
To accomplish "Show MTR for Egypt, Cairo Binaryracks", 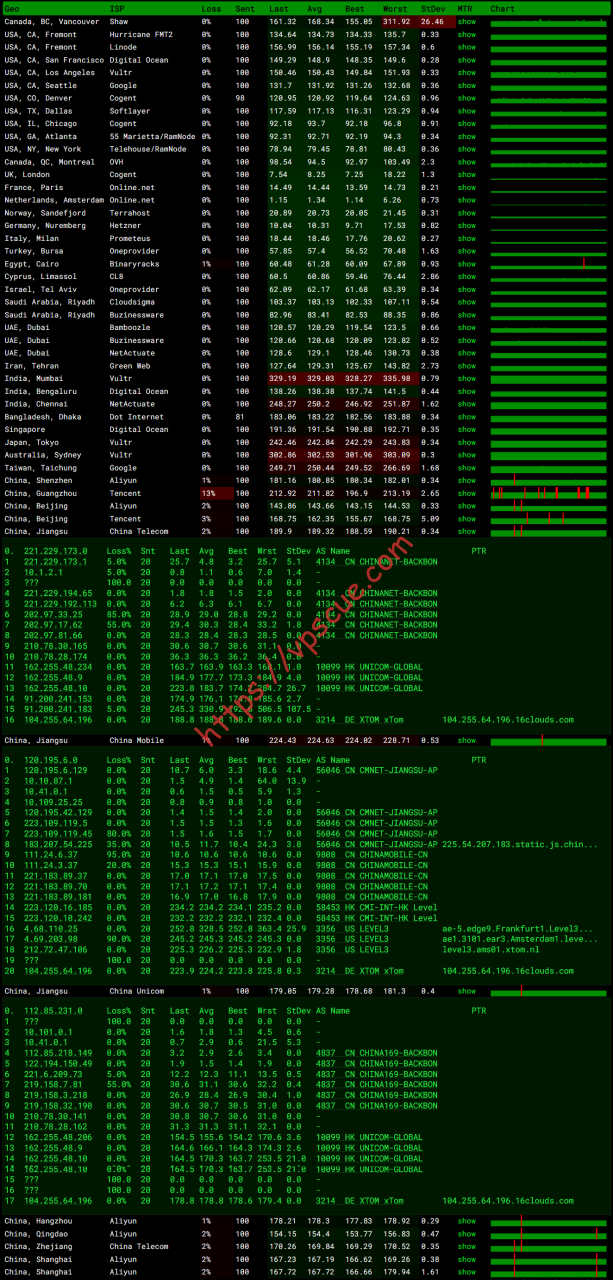I will click(467, 264).
